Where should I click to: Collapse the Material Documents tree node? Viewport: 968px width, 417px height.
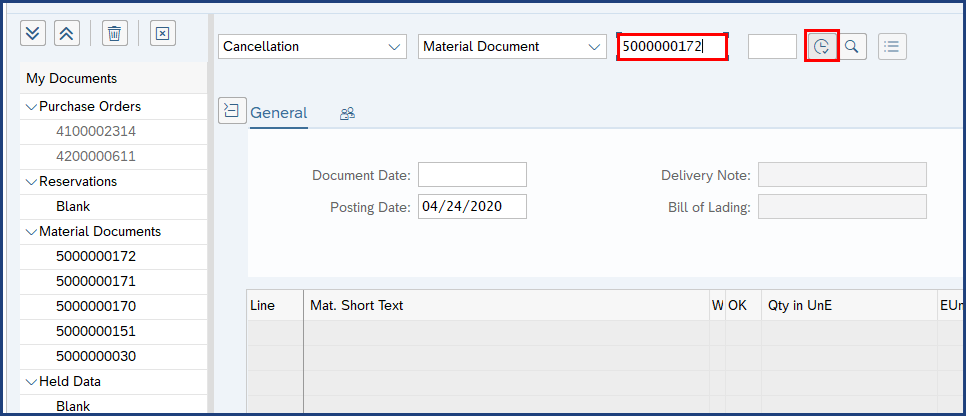coord(31,232)
